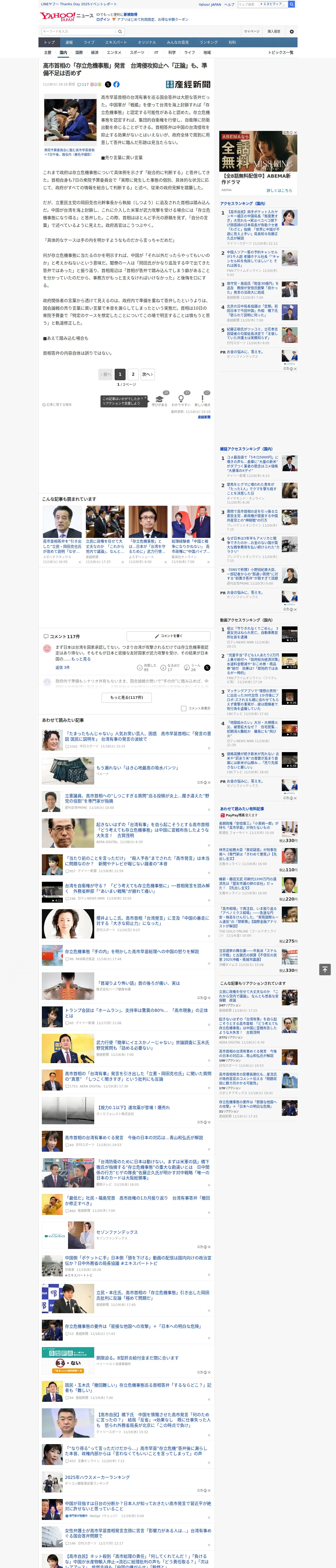Click the なるほど reaction on comment
This screenshot has width=336, height=1568.
170,668
